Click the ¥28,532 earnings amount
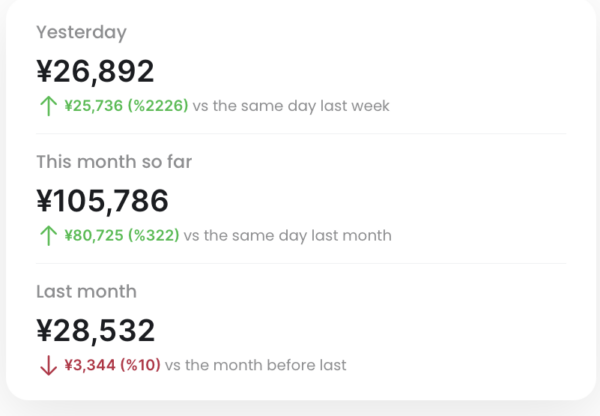 click(x=95, y=331)
